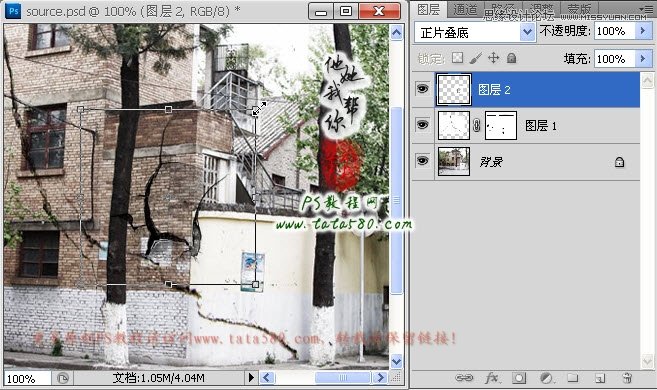The width and height of the screenshot is (657, 390).
Task: Lock transparent pixels checkerboard icon
Action: pyautogui.click(x=458, y=58)
